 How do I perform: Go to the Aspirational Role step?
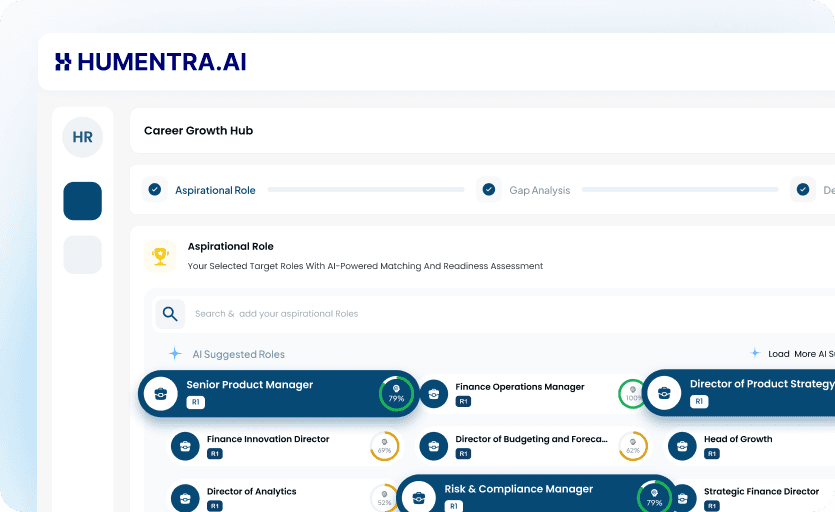215,190
